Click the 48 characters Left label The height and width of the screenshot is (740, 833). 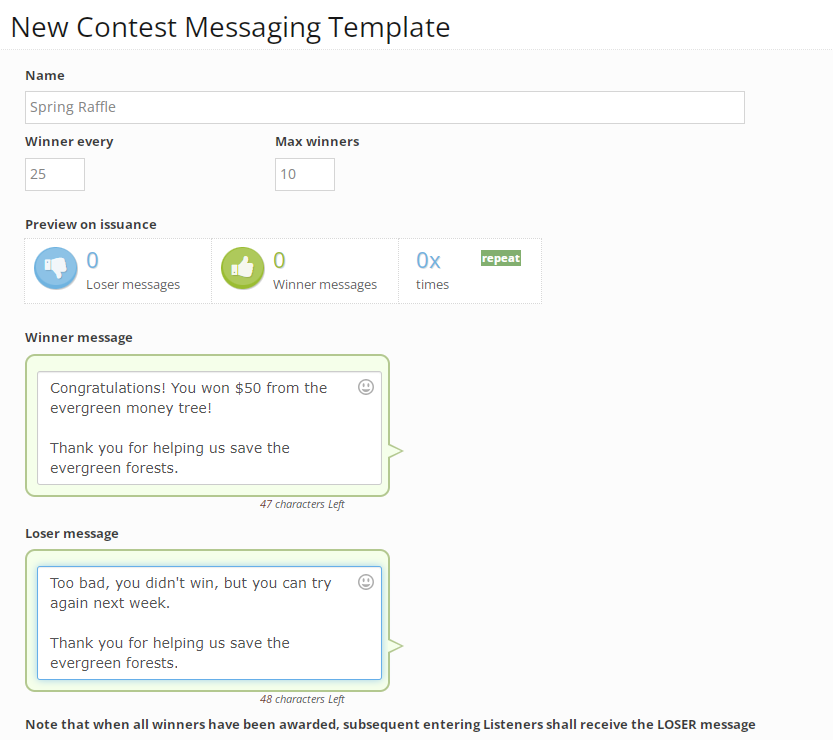pyautogui.click(x=302, y=699)
